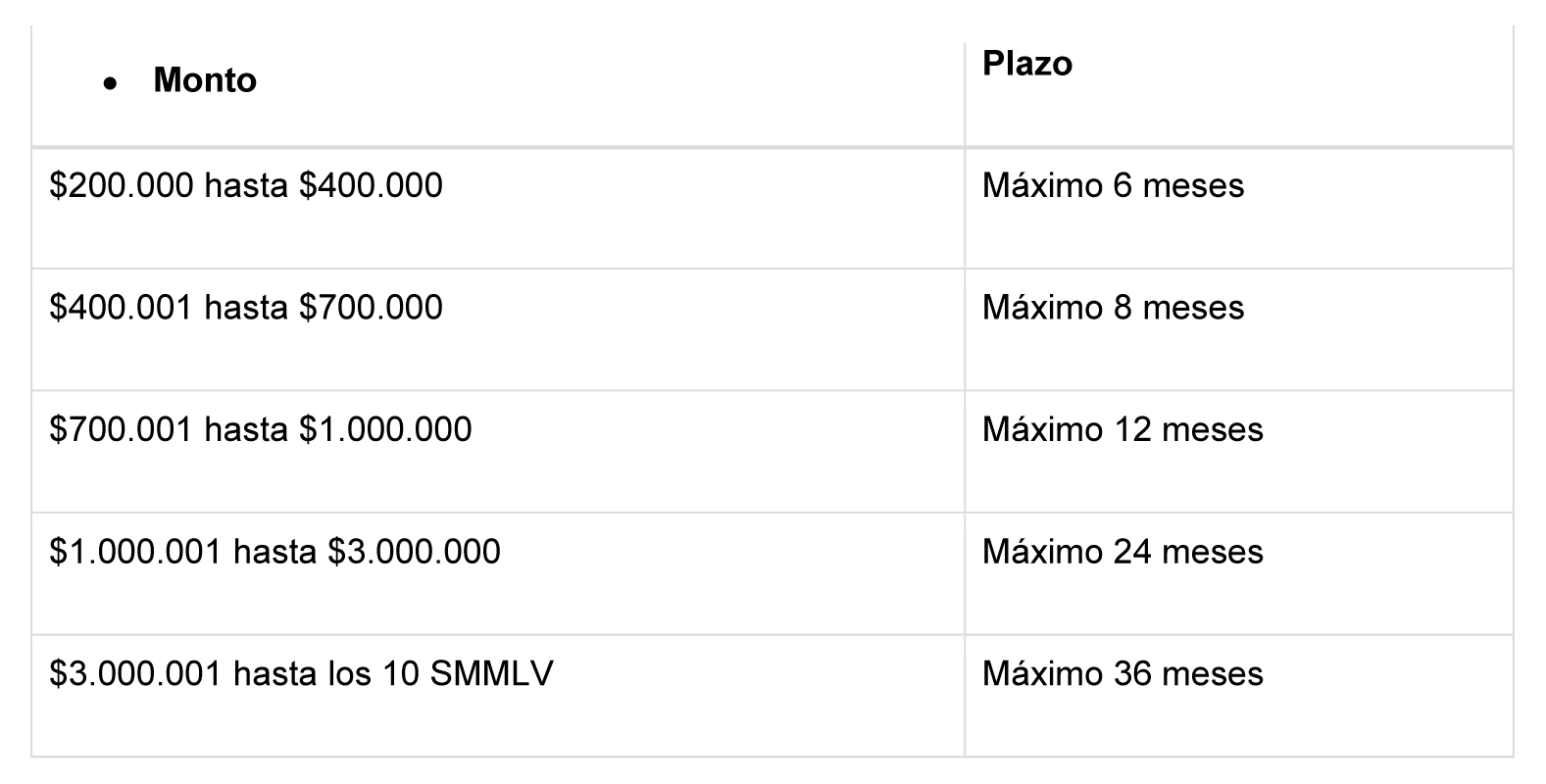Click the $400.001 hasta $700.000 cell
Screen dimensions: 1546x784
[x=498, y=329]
